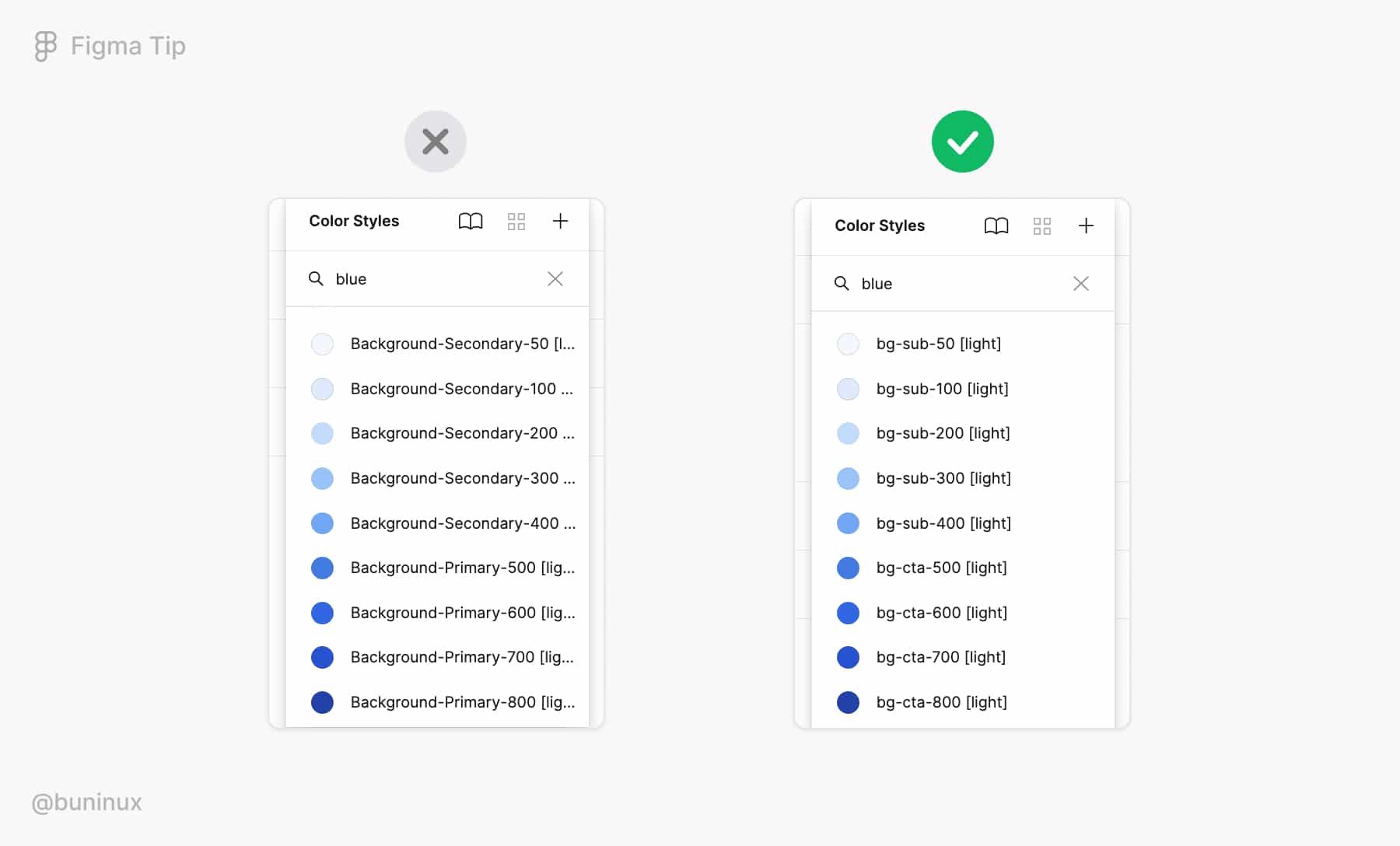Click the gray X badge above left panel
Screen dimensions: 1400x846
pos(436,141)
